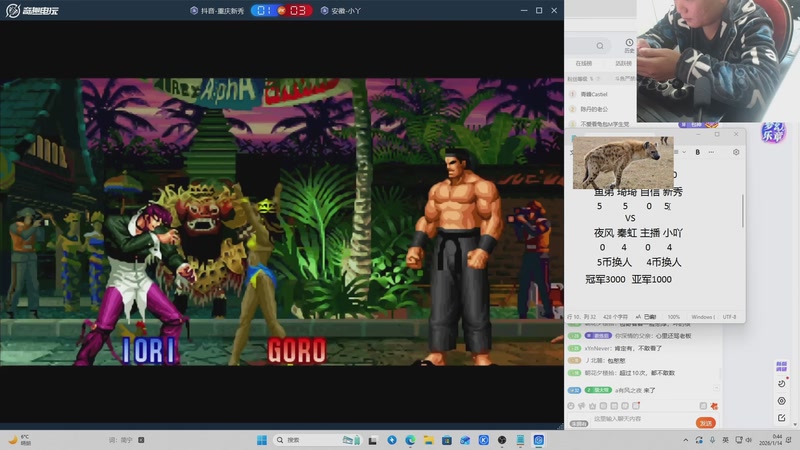Screen dimensions: 800x450
Task: Click the volume icon in system tray
Action: (748, 440)
